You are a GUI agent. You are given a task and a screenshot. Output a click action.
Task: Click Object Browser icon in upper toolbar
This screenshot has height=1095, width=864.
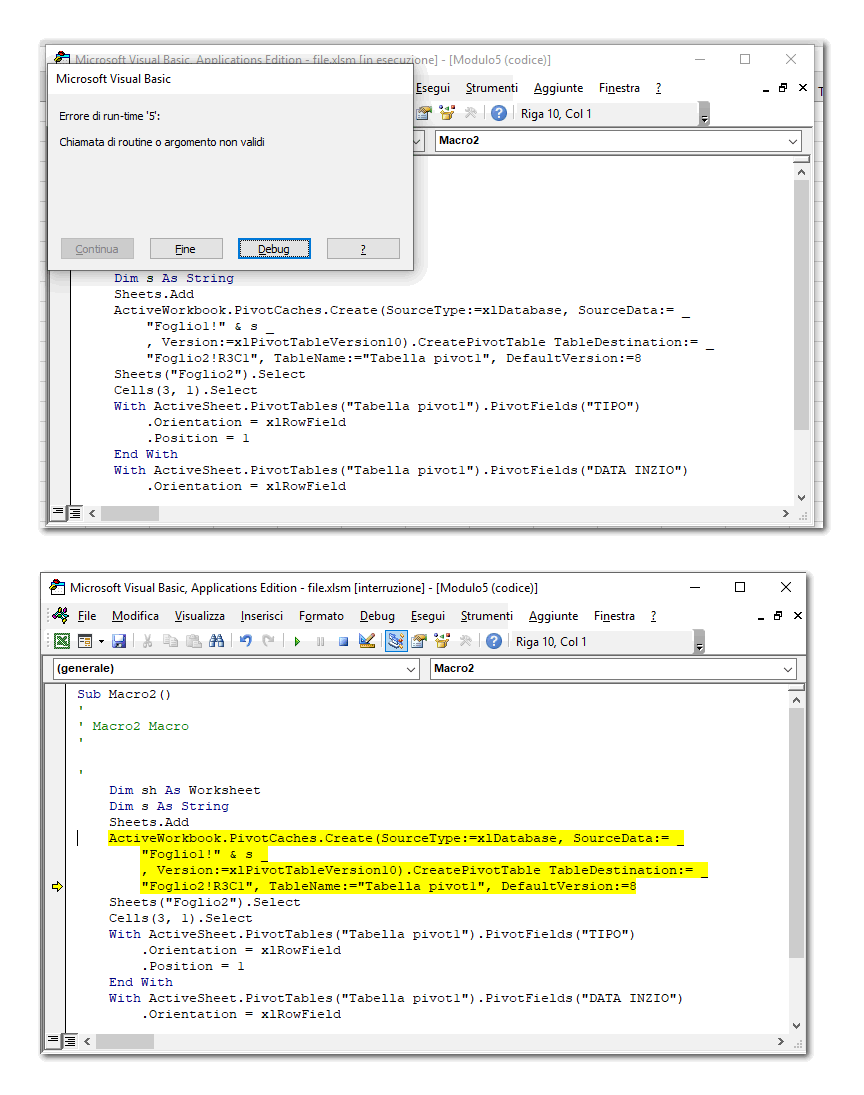[447, 113]
